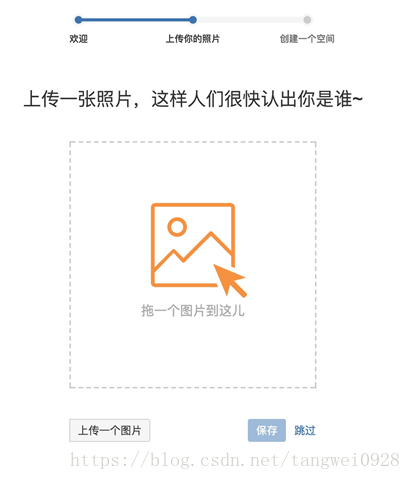Click the 上传一个图片 button
411x480 pixels.
[x=110, y=430]
